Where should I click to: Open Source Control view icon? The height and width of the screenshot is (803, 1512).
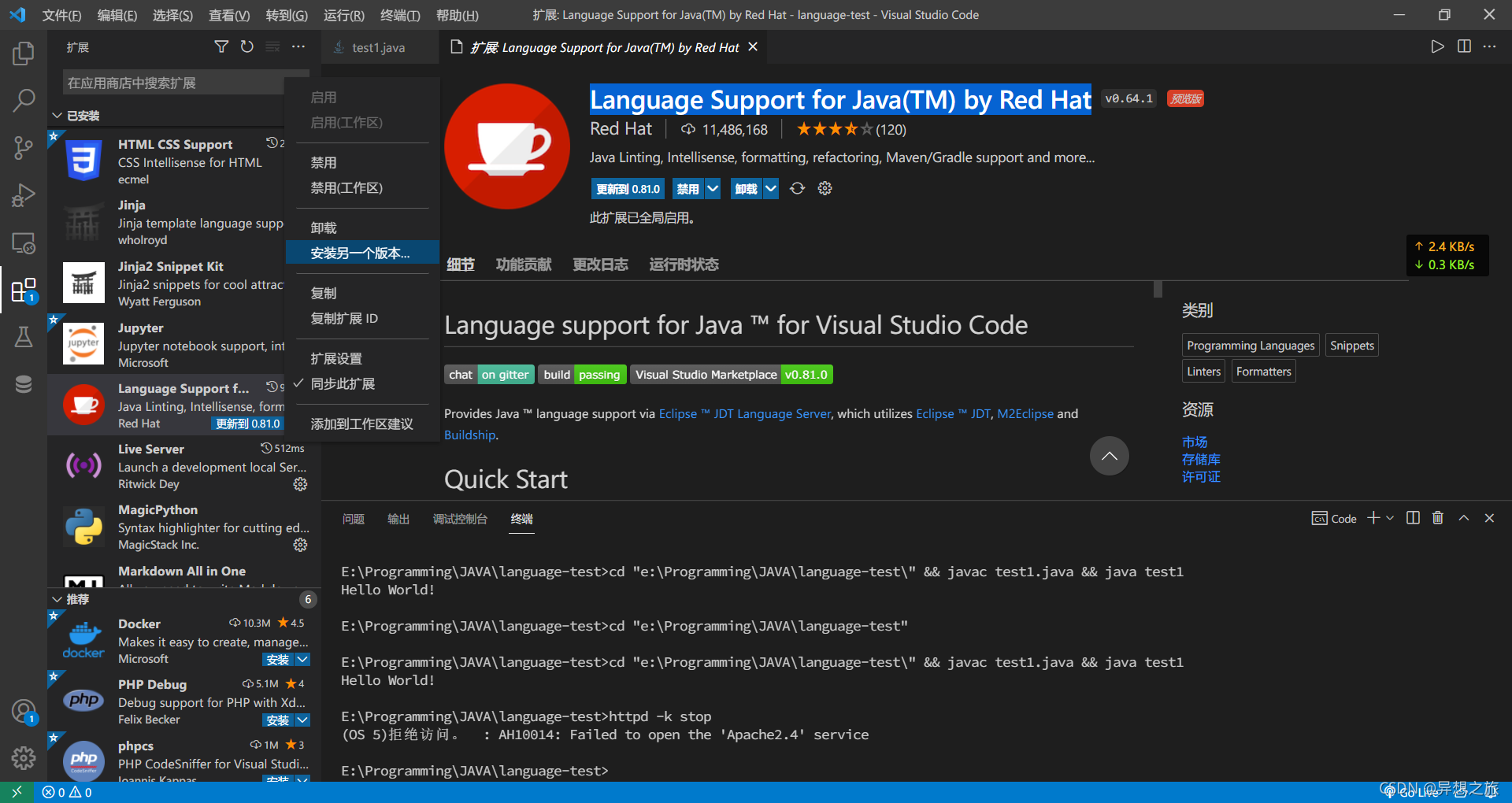tap(24, 148)
